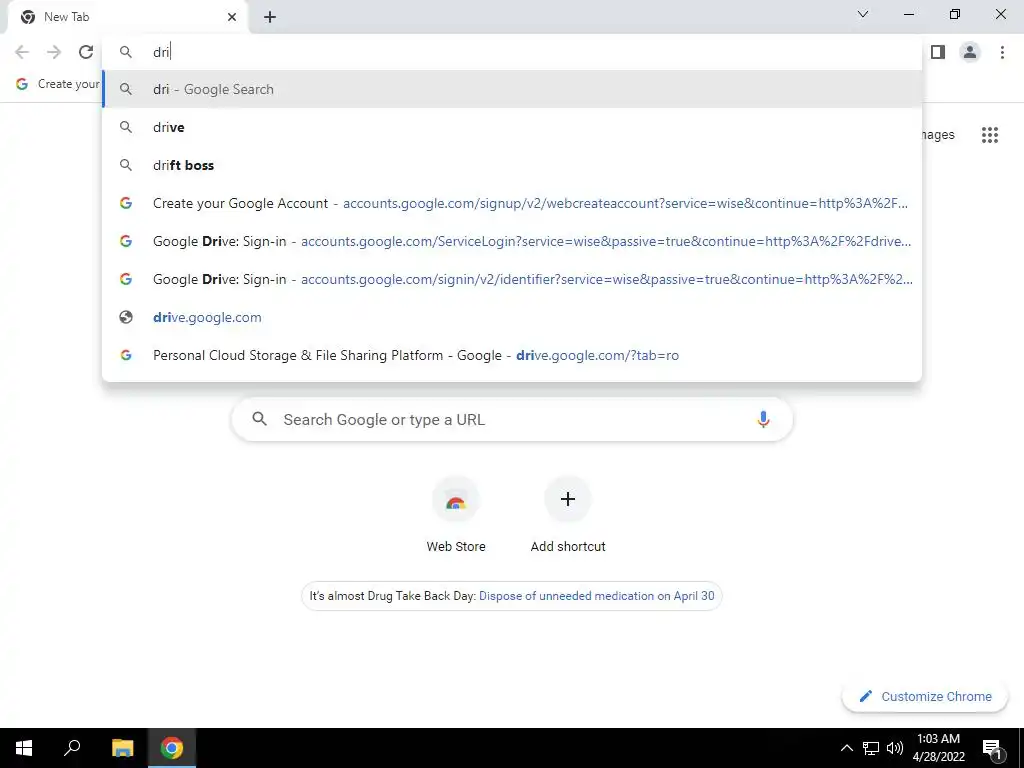
Task: Open the volume tray icon
Action: pyautogui.click(x=895, y=748)
